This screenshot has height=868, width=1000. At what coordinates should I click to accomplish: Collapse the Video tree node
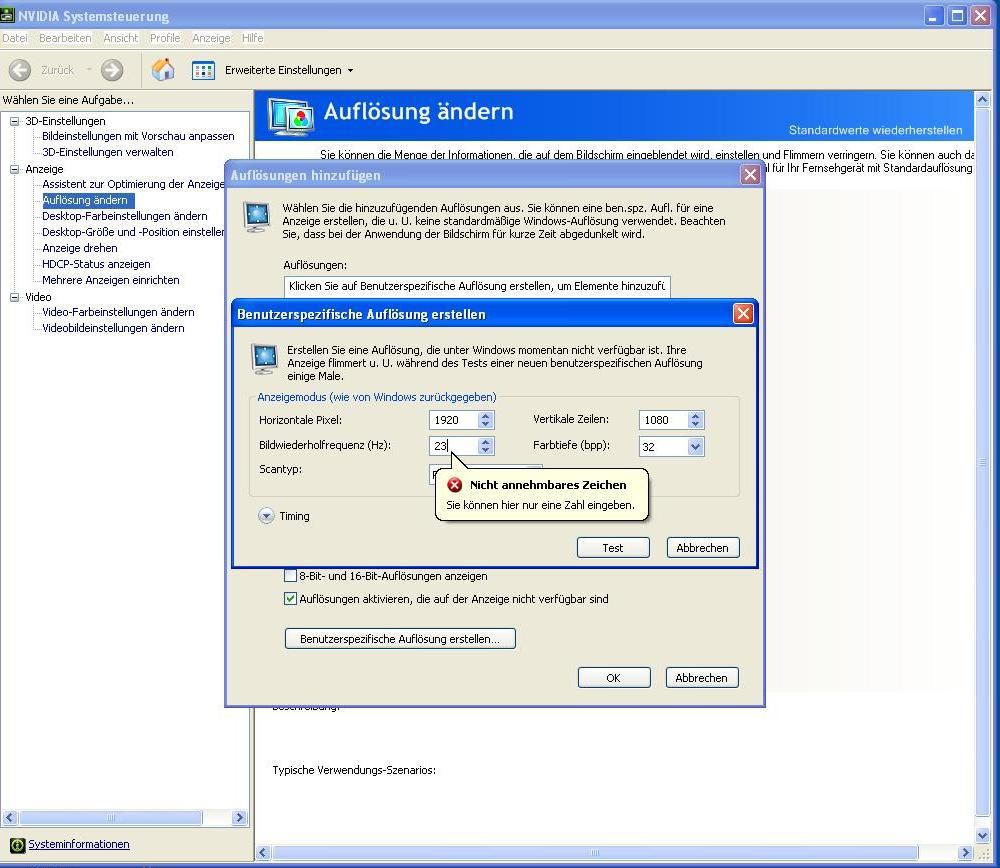click(x=14, y=297)
